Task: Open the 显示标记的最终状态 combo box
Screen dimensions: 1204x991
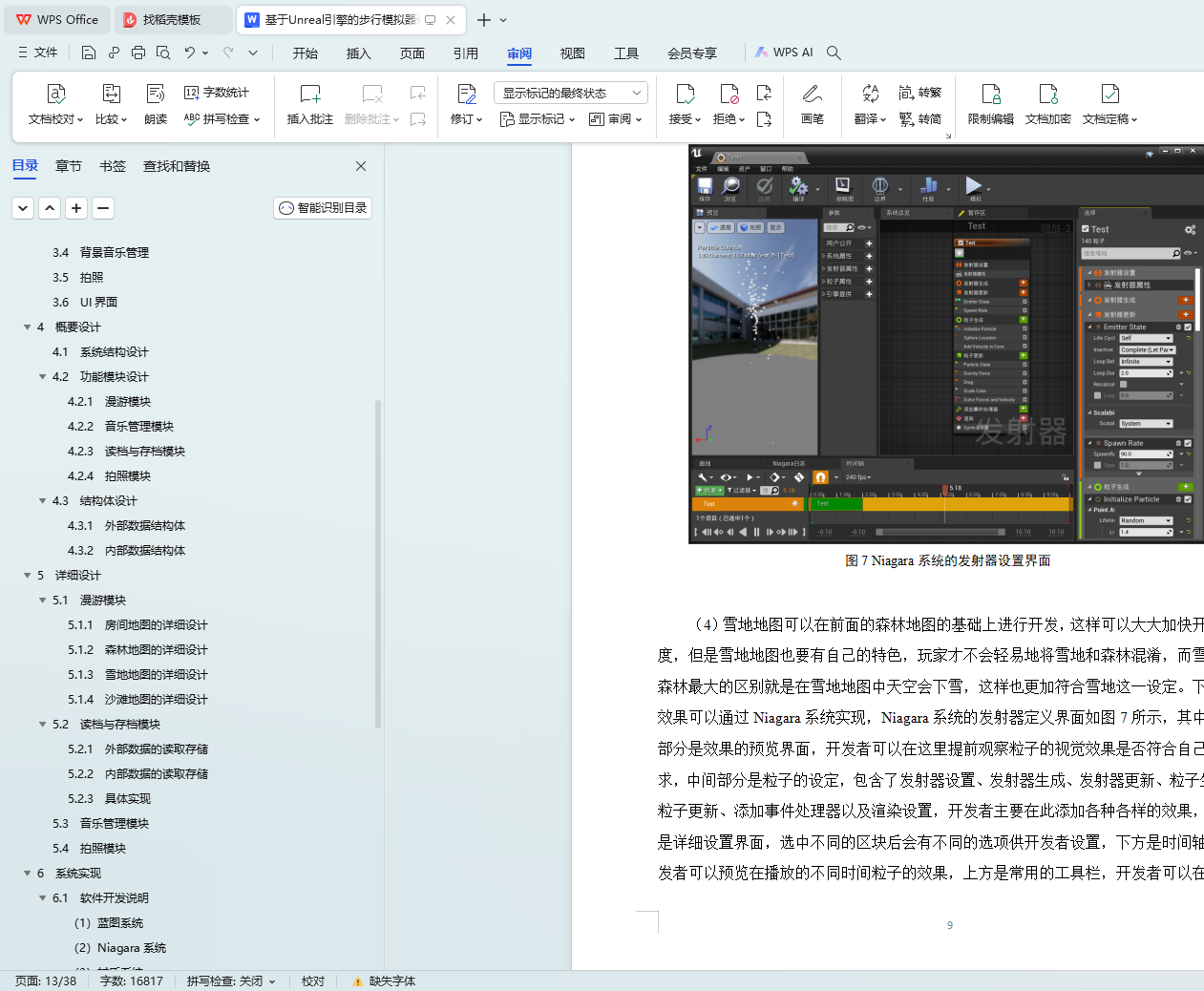Action: click(571, 93)
